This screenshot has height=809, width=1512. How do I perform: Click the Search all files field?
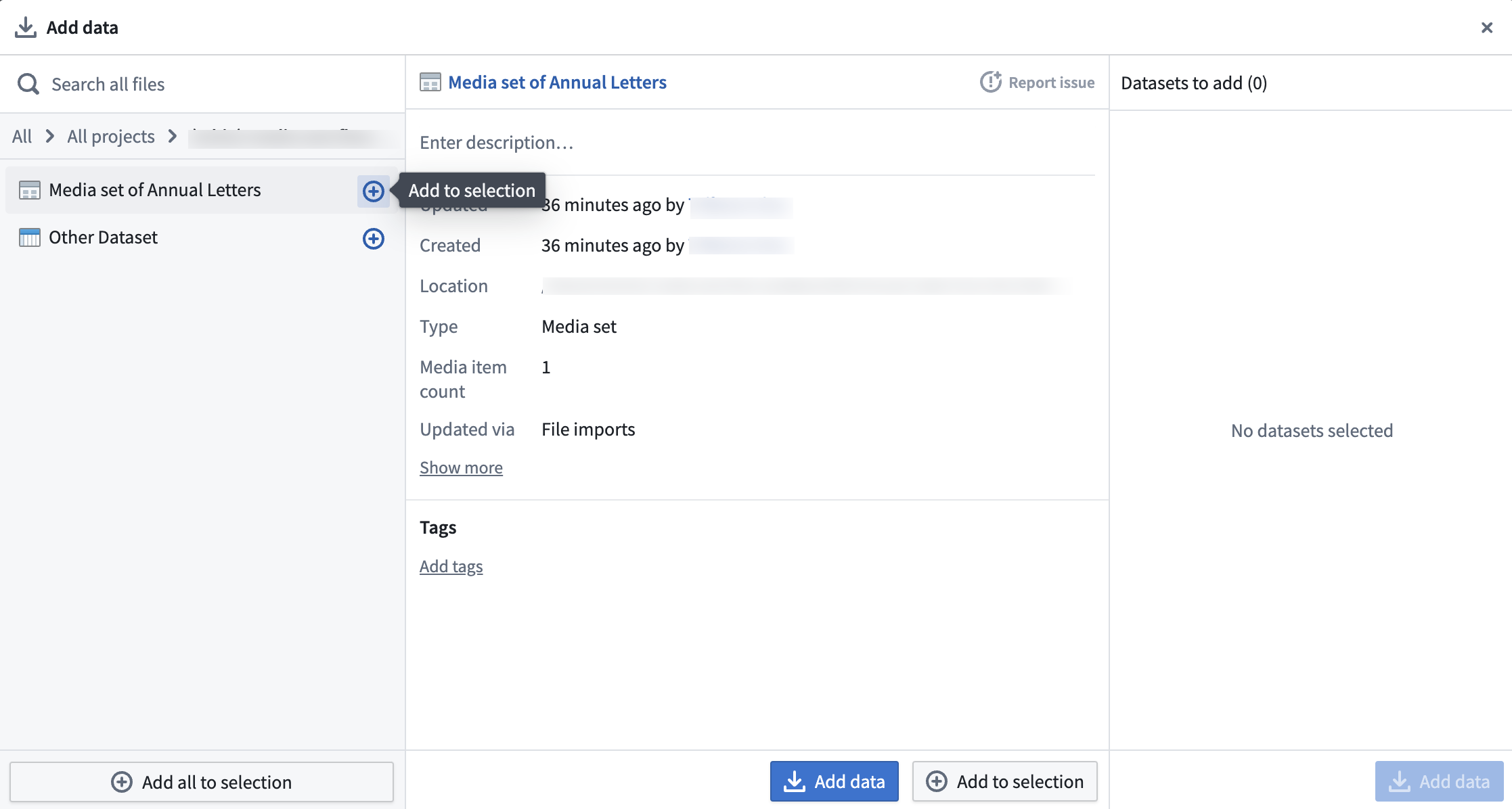click(202, 85)
